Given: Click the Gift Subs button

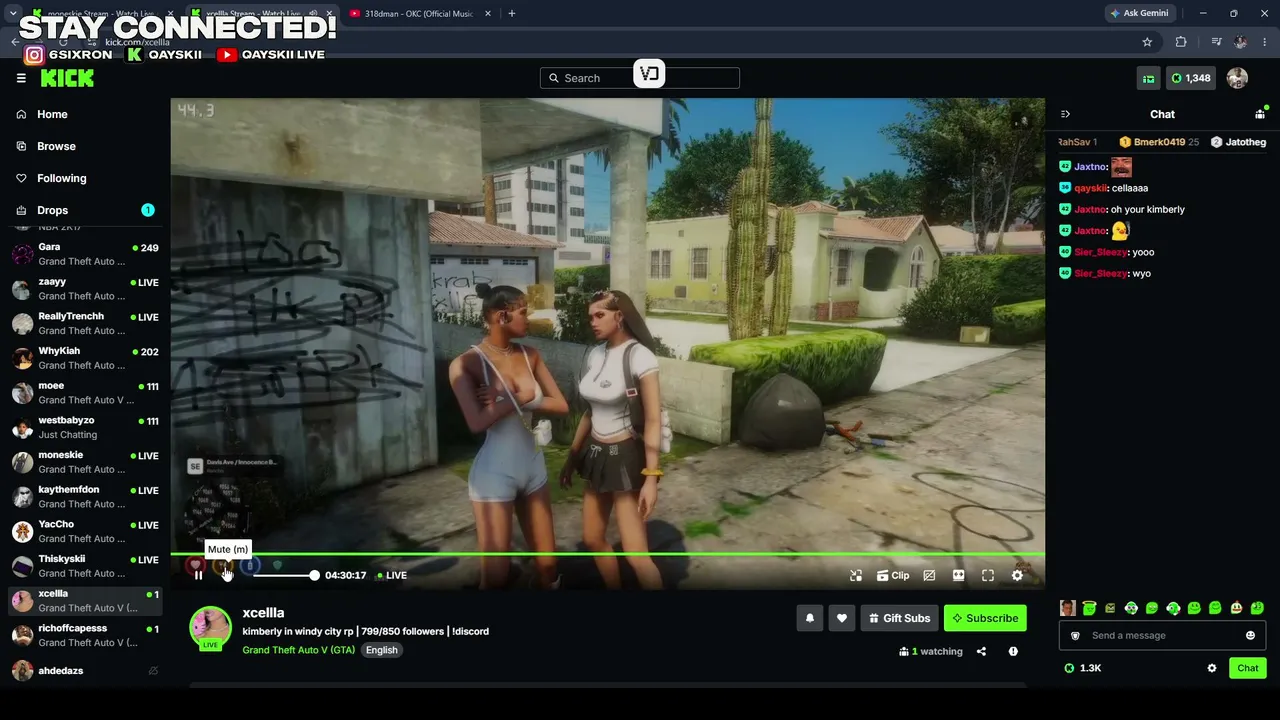Looking at the screenshot, I should click(900, 618).
